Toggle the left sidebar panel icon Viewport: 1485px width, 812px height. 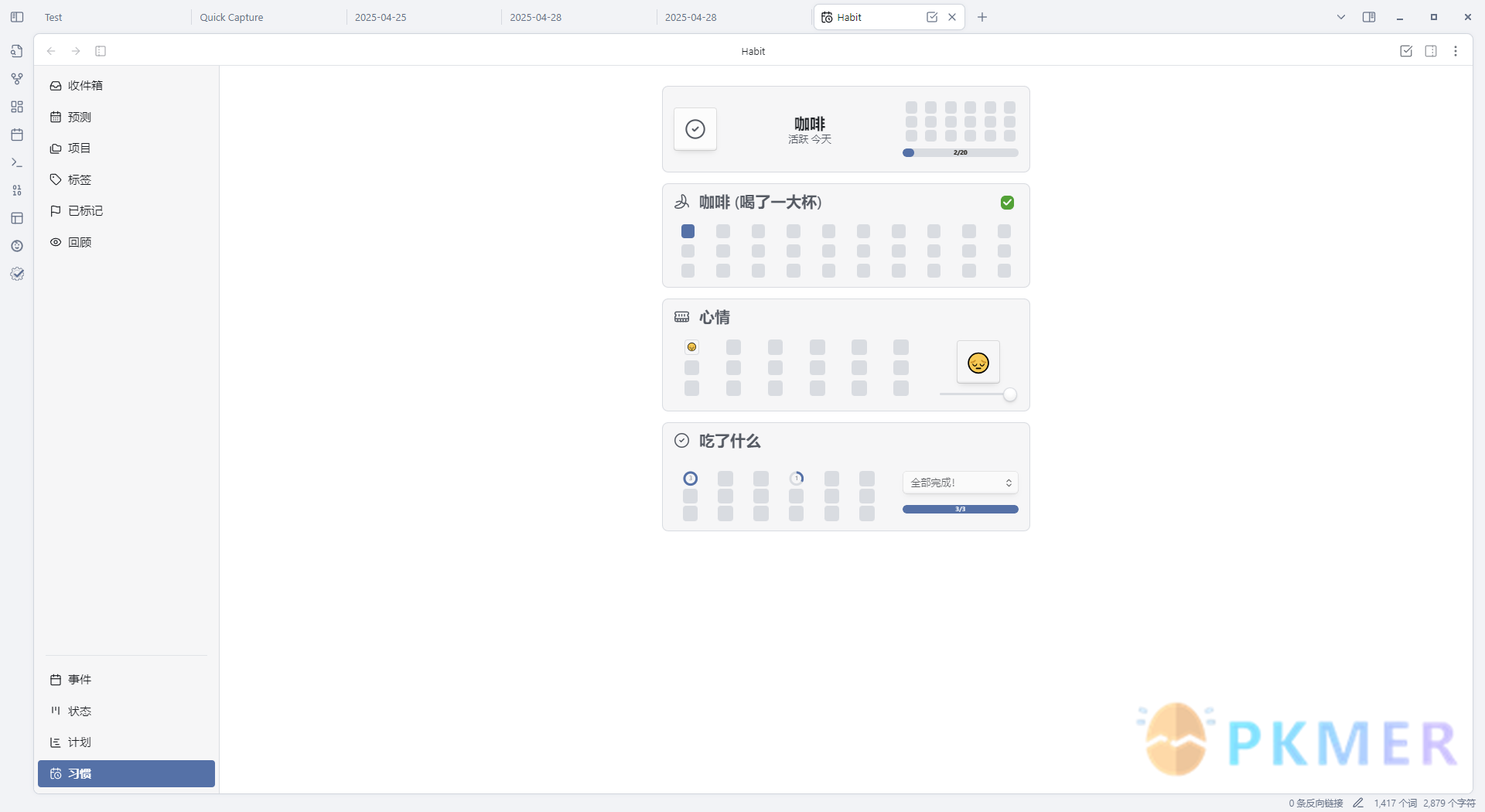pos(17,17)
